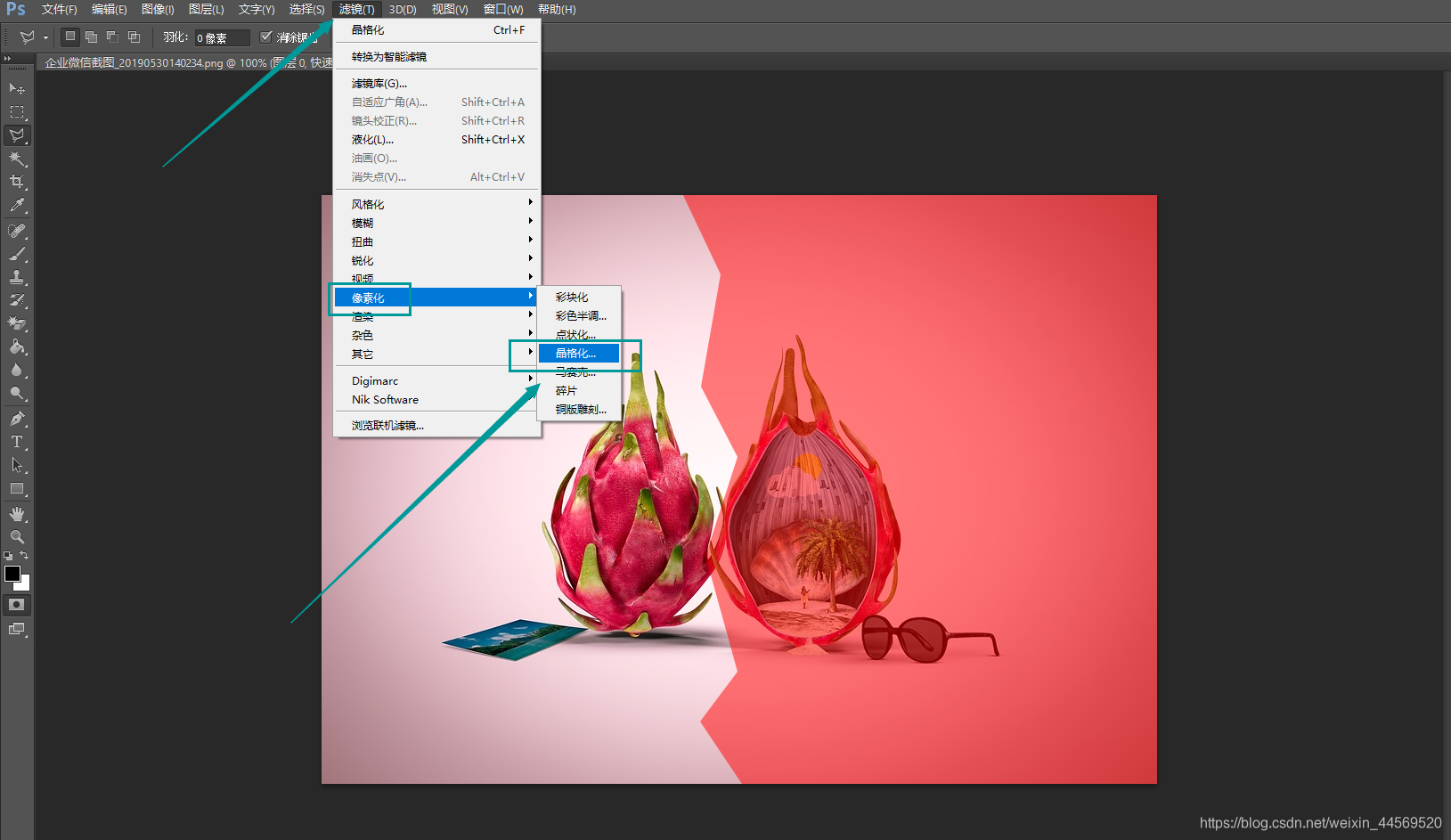Expand the 其它 submenu
Screen dimensions: 1451x840
436,354
